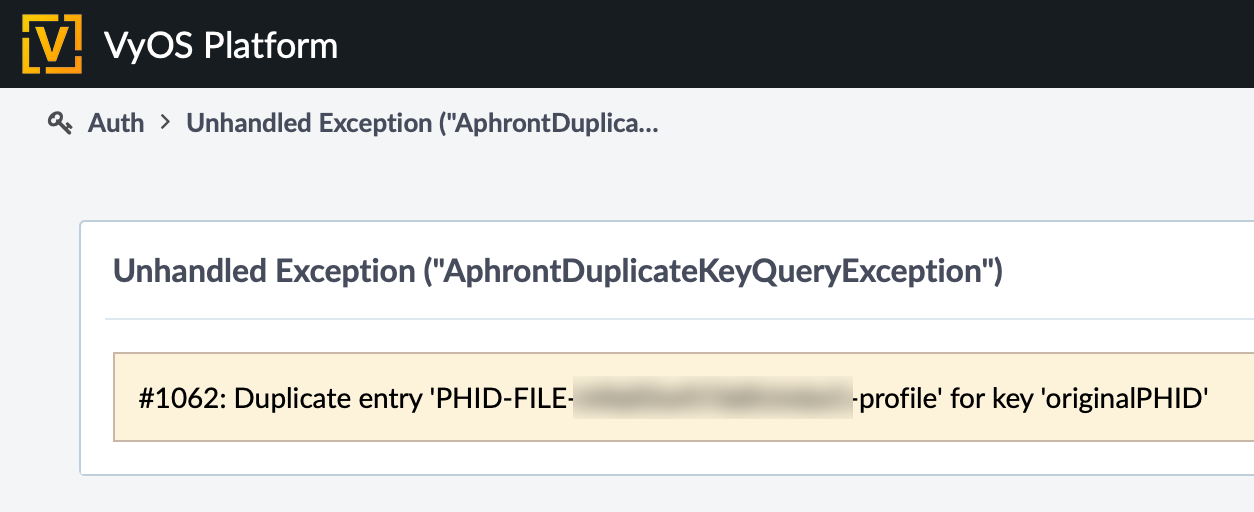Screen dimensions: 1254x512
Task: Go home via VyOS Platform title
Action: coord(221,45)
